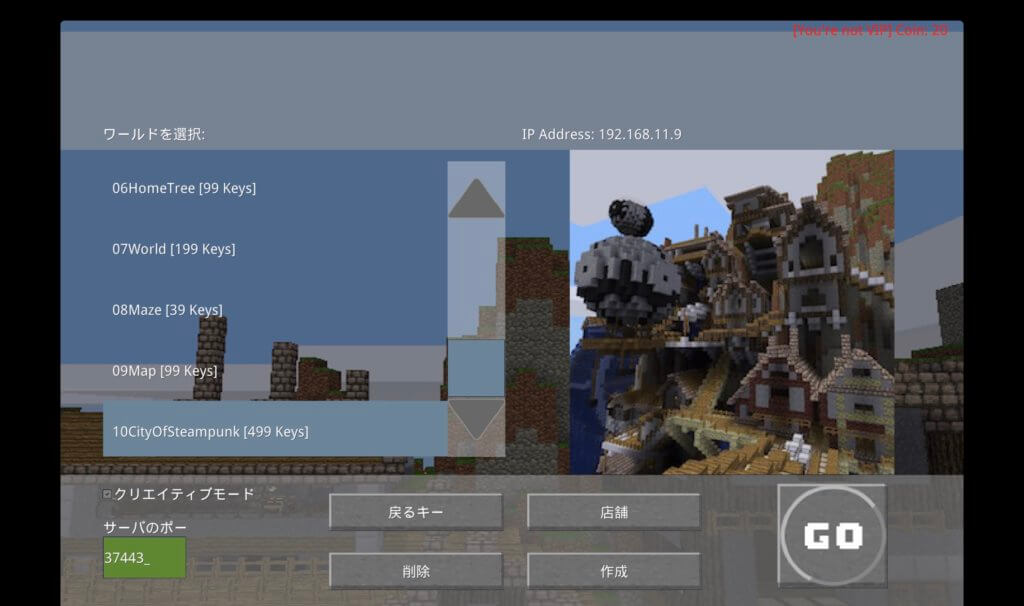The height and width of the screenshot is (606, 1024).
Task: Focus the server port field showing 37443
Action: pos(144,557)
